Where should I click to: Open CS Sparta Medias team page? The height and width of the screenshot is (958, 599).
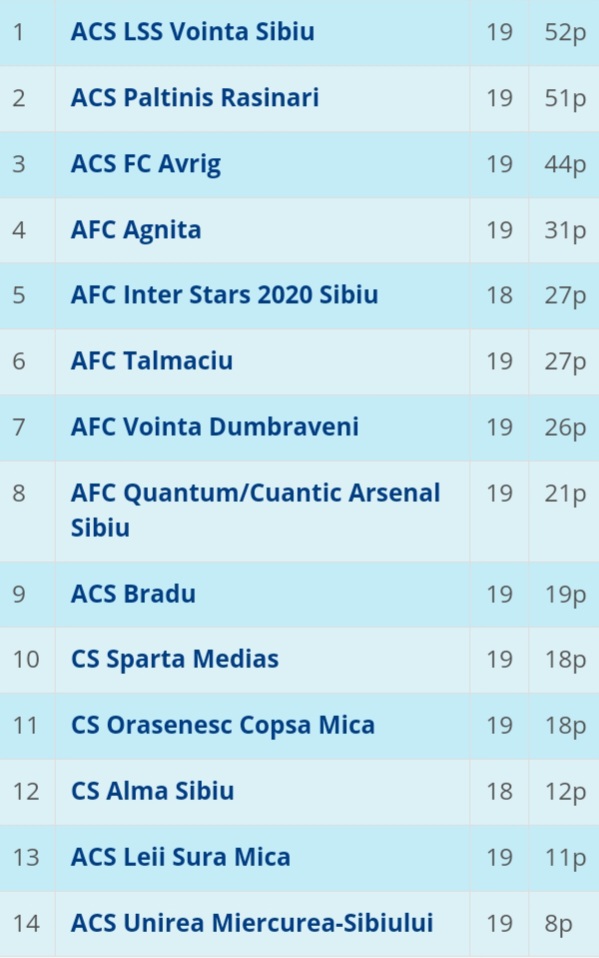pyautogui.click(x=175, y=659)
